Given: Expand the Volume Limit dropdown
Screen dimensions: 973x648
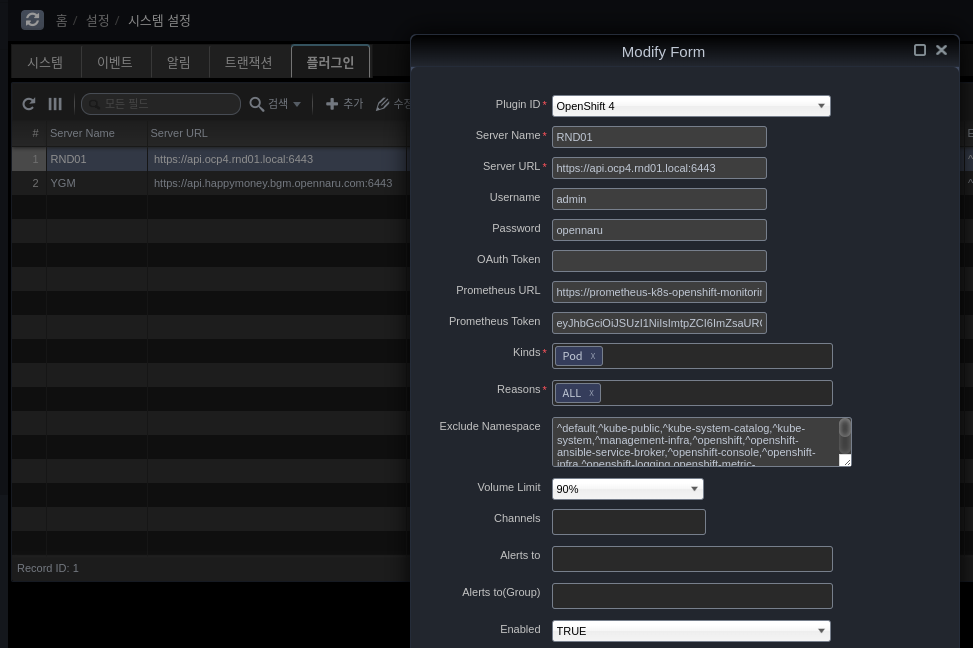Looking at the screenshot, I should point(694,489).
